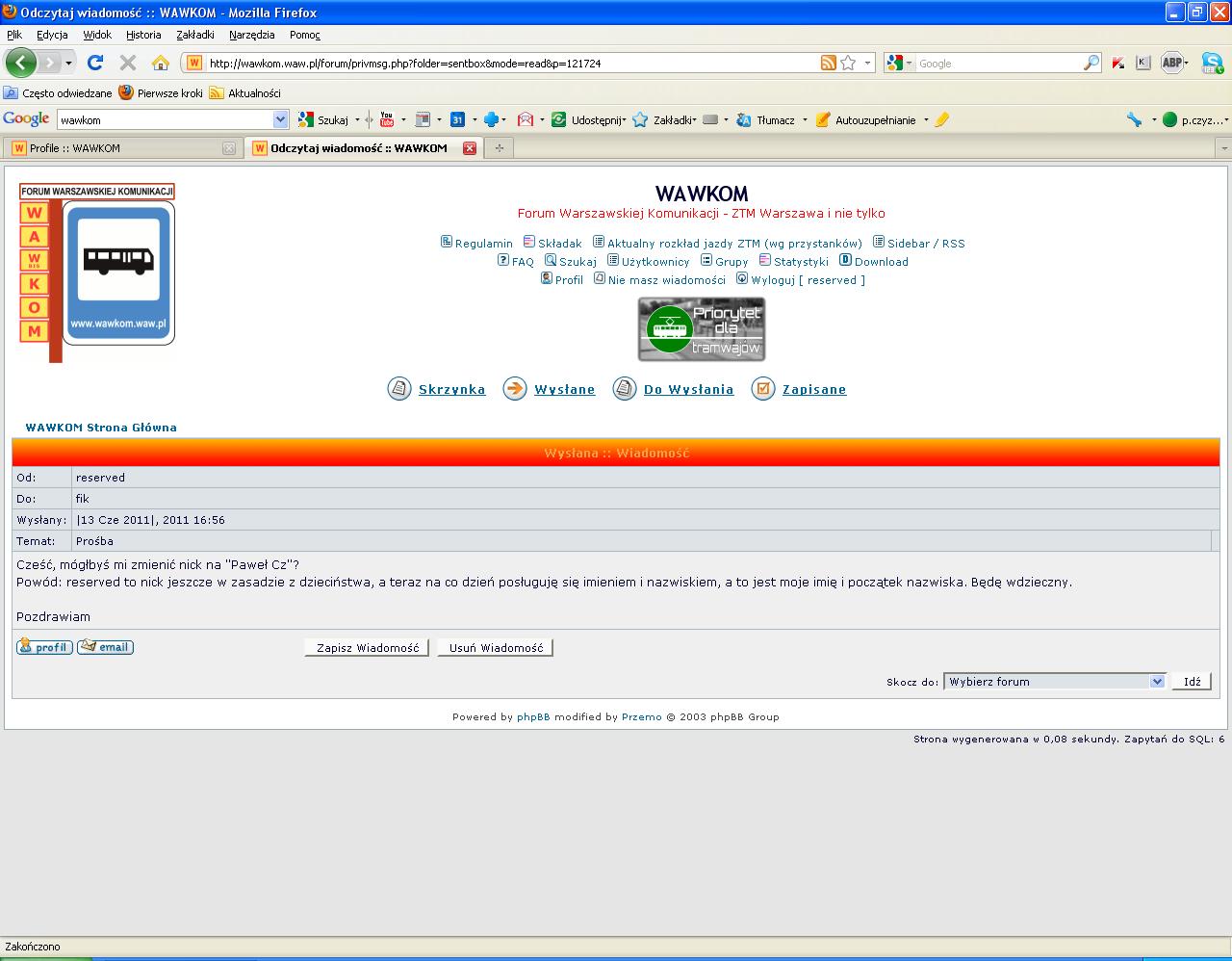1232x961 pixels.
Task: Click the Adblock Plus ABP icon
Action: click(x=1171, y=63)
